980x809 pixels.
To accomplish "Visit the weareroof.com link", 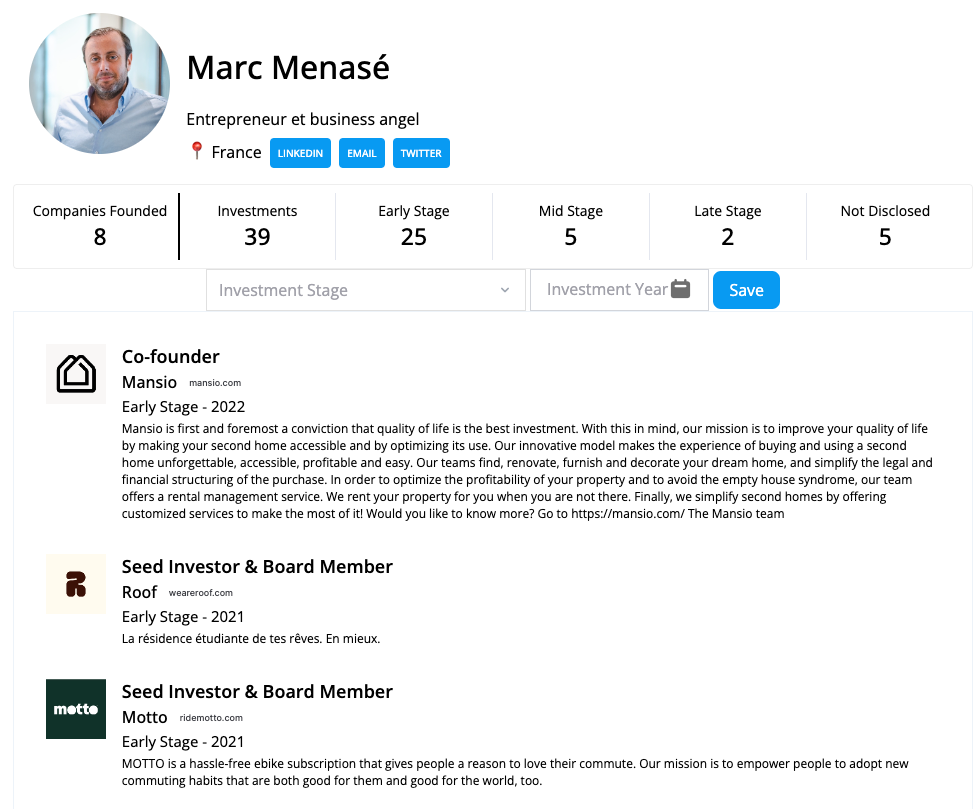I will click(201, 593).
